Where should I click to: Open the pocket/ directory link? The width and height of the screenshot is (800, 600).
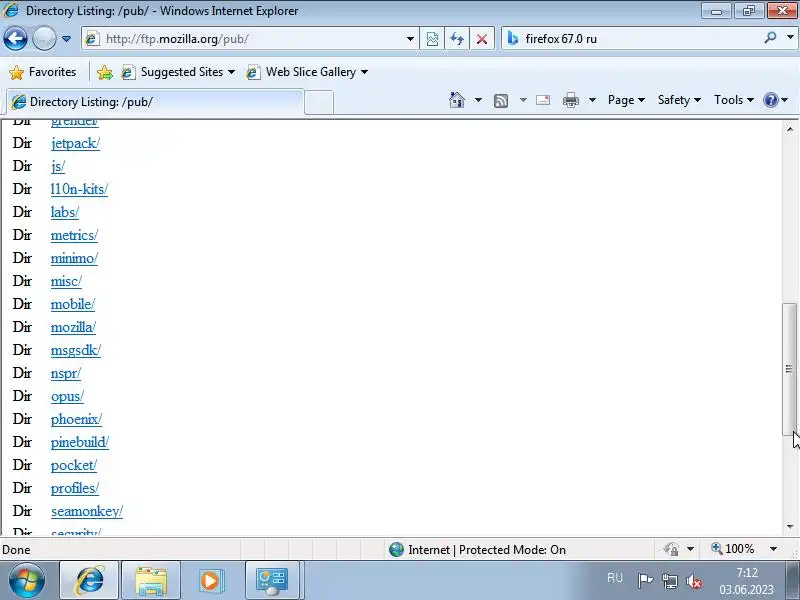tap(74, 465)
